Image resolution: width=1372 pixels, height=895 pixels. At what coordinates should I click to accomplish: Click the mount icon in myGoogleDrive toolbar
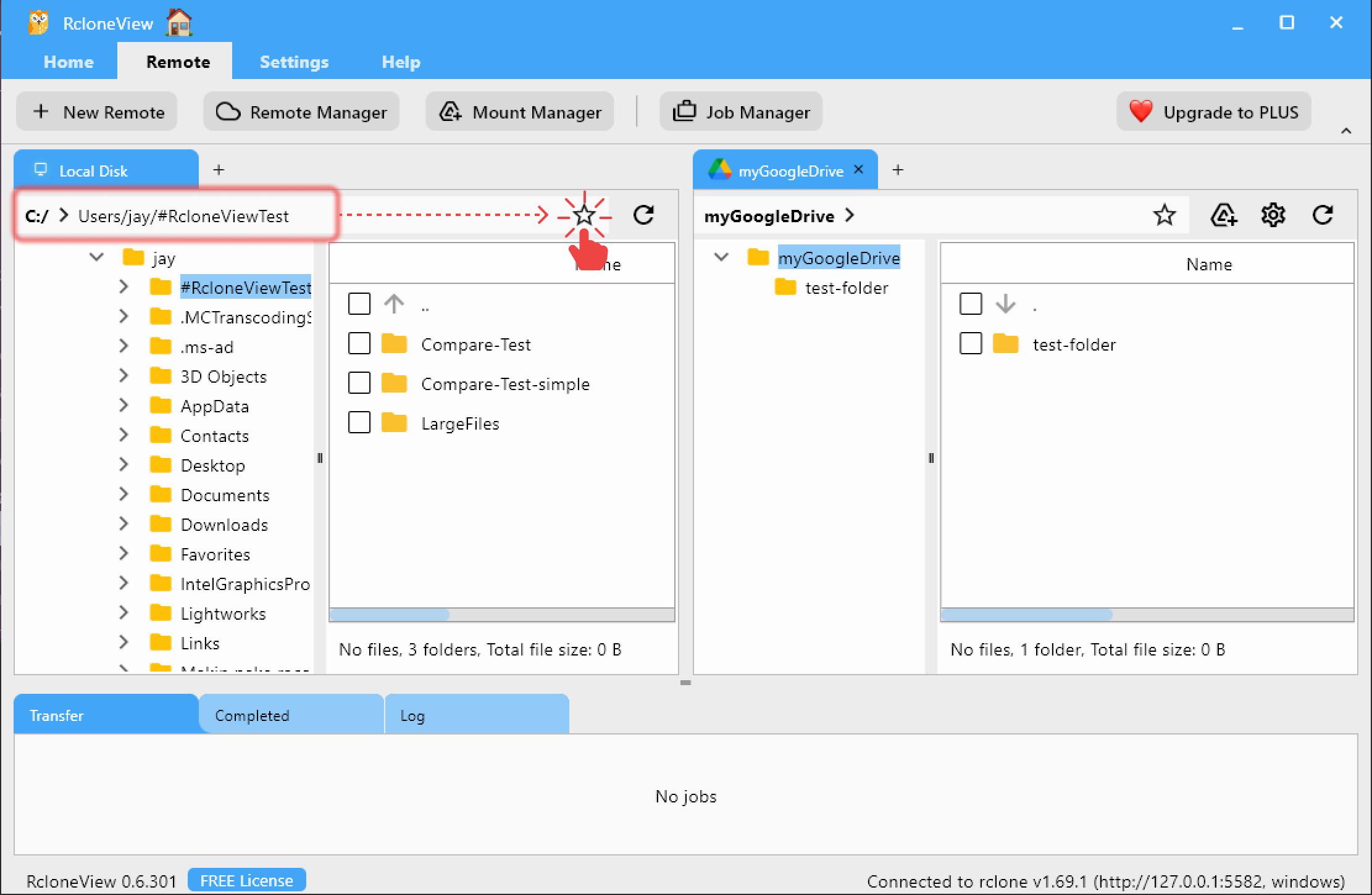[x=1223, y=215]
